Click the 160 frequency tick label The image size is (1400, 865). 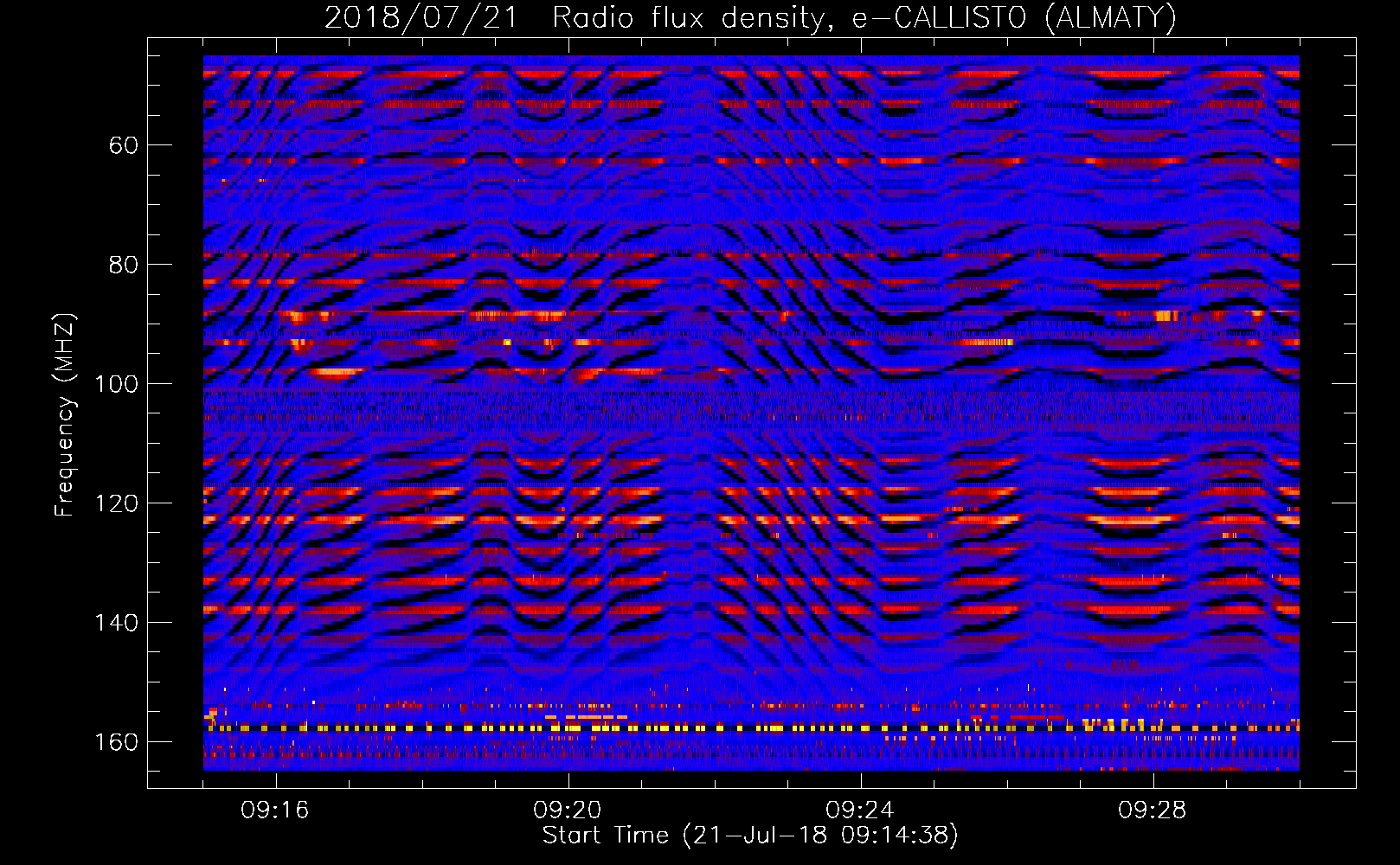tap(117, 742)
